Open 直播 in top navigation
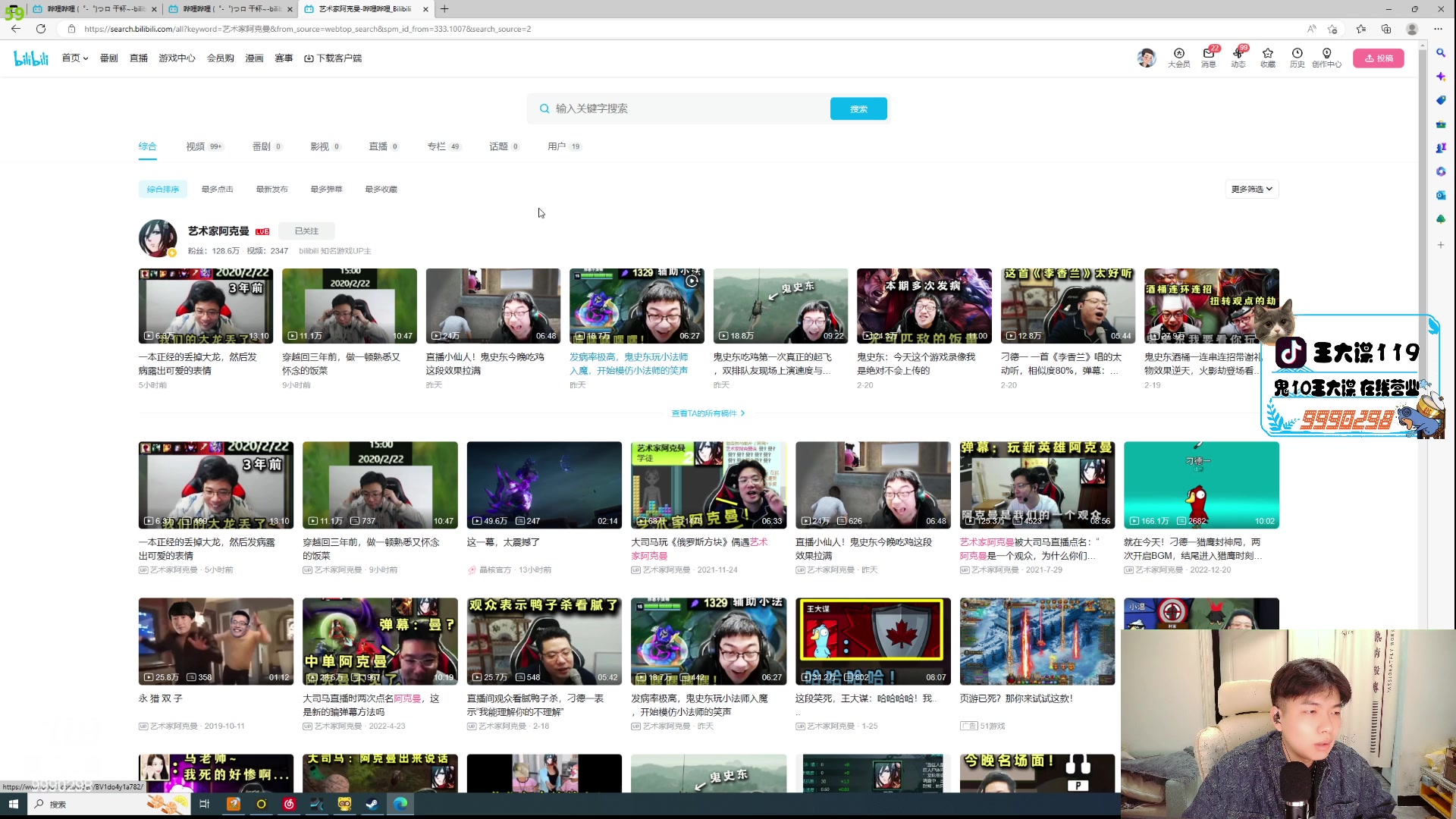 point(139,58)
